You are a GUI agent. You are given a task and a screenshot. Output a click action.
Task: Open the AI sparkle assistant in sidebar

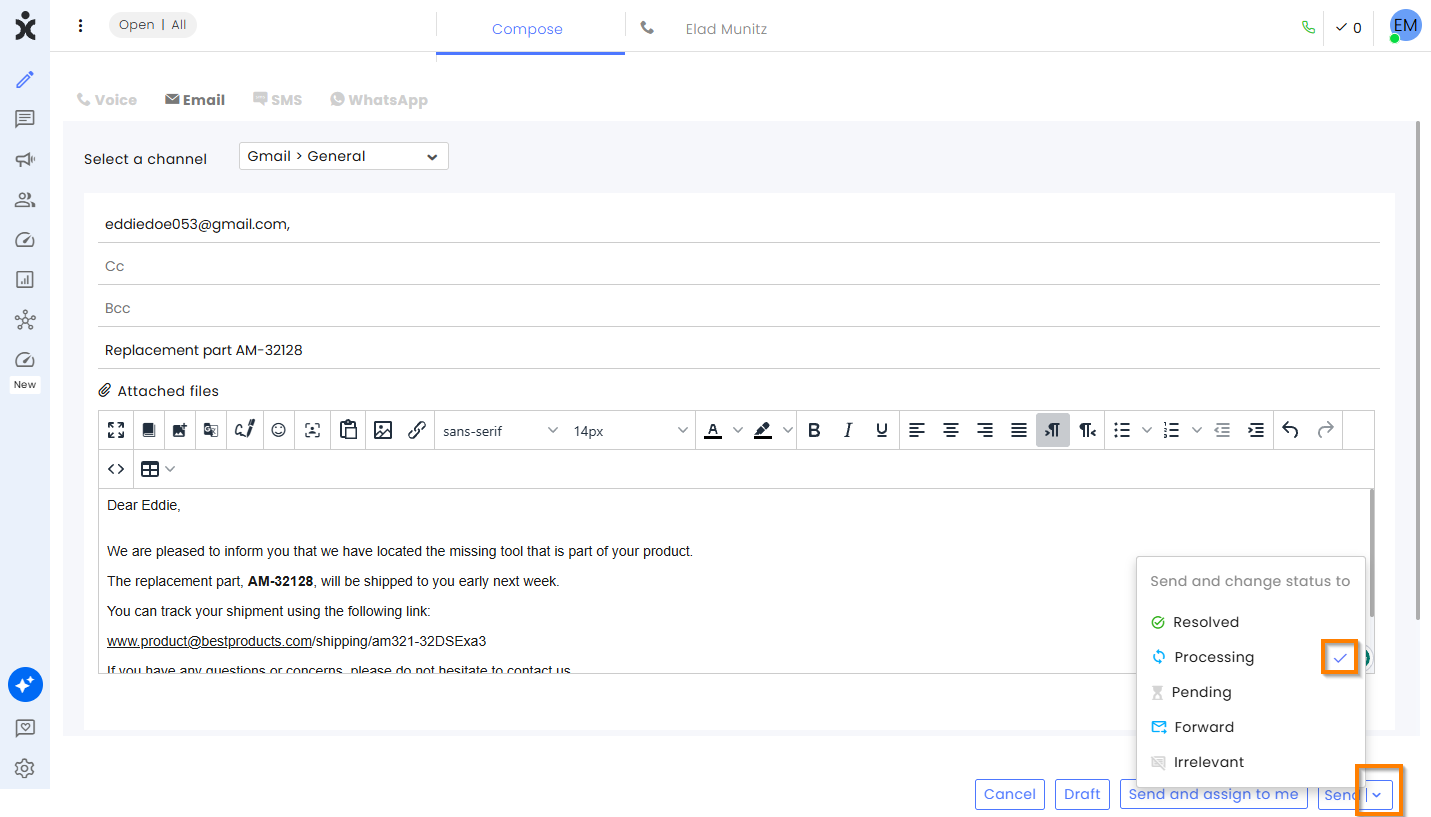(x=25, y=685)
